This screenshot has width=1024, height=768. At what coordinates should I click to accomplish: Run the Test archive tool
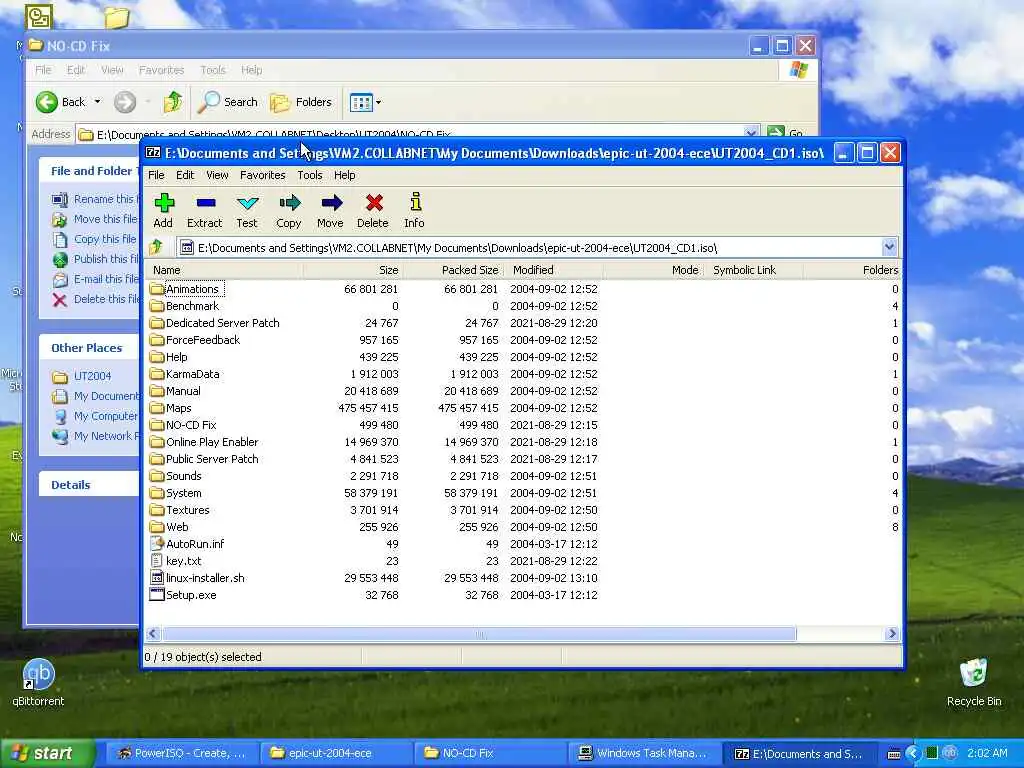click(x=247, y=210)
